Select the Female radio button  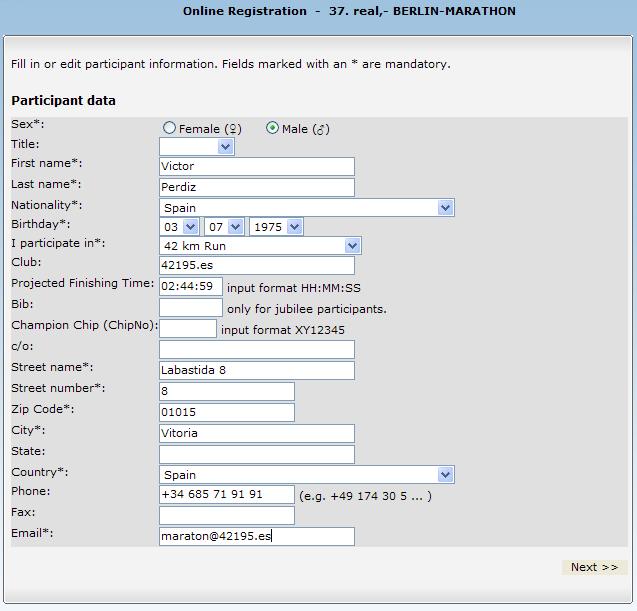click(x=169, y=128)
